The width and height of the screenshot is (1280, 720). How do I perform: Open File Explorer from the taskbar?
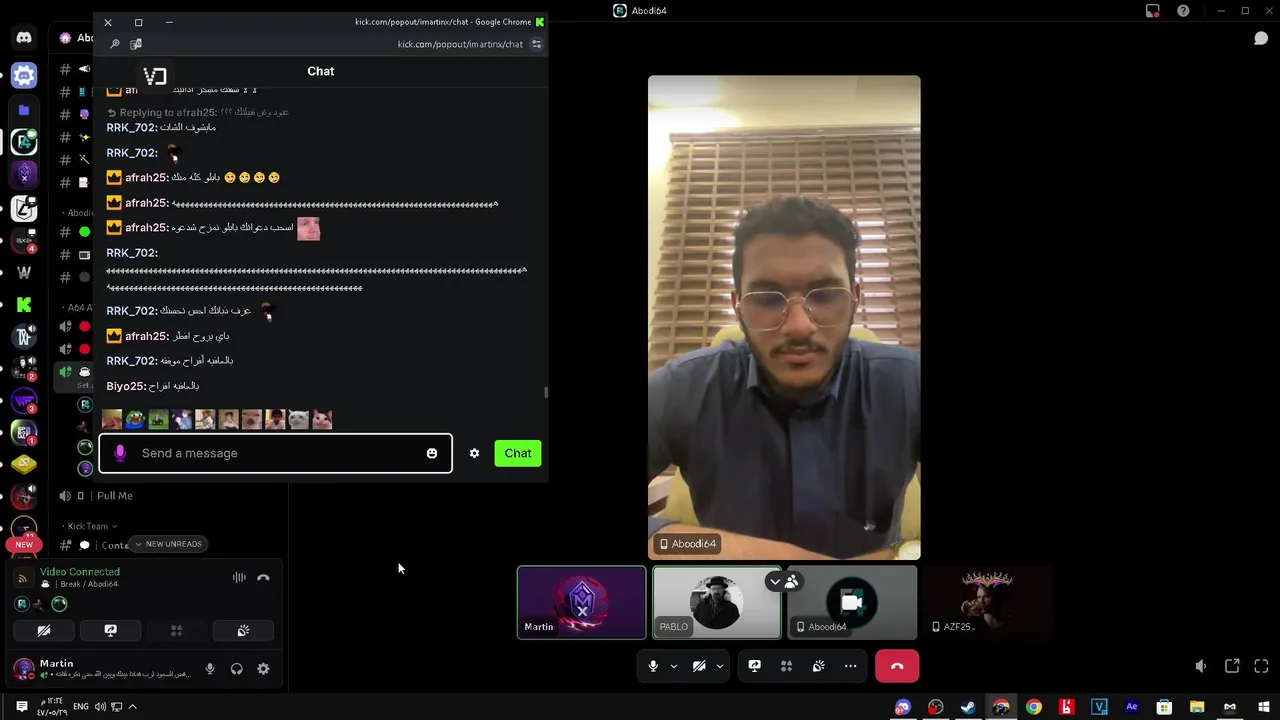(1197, 707)
